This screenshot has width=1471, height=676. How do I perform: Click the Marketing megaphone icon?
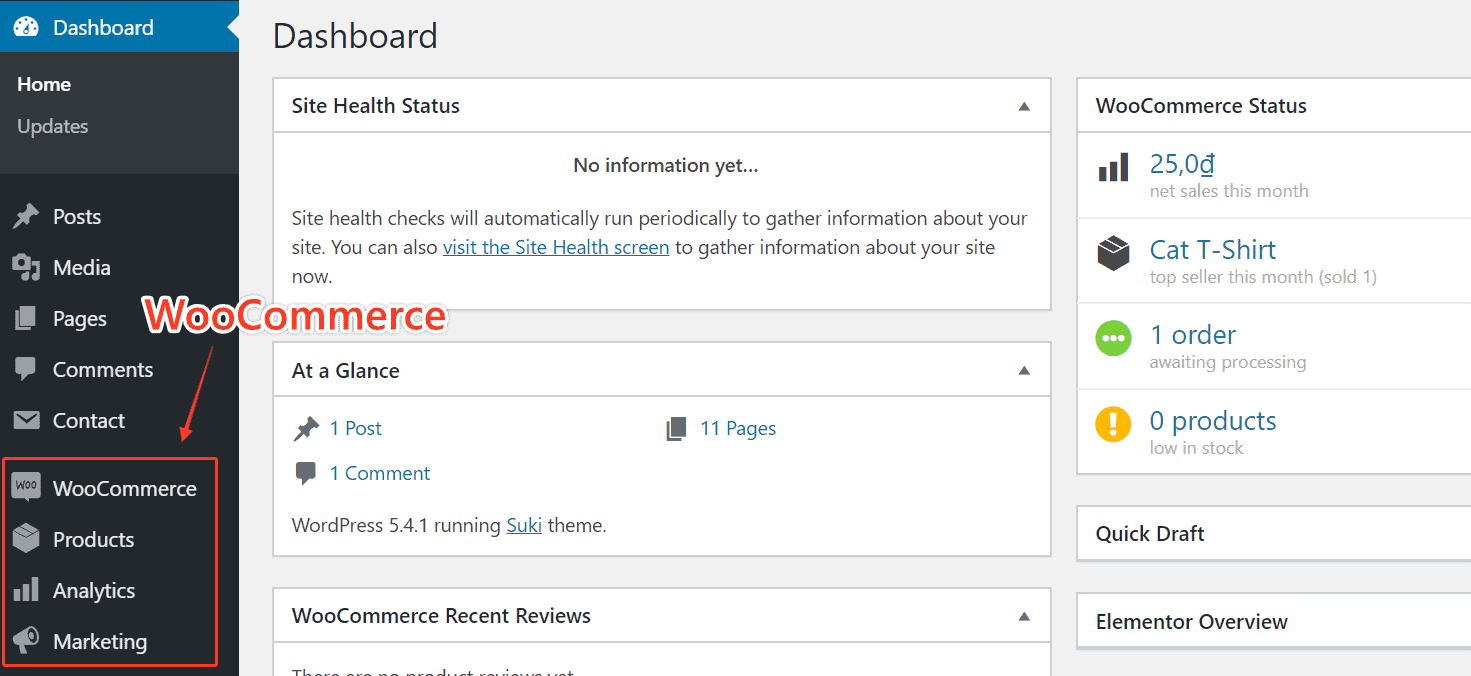click(x=26, y=641)
